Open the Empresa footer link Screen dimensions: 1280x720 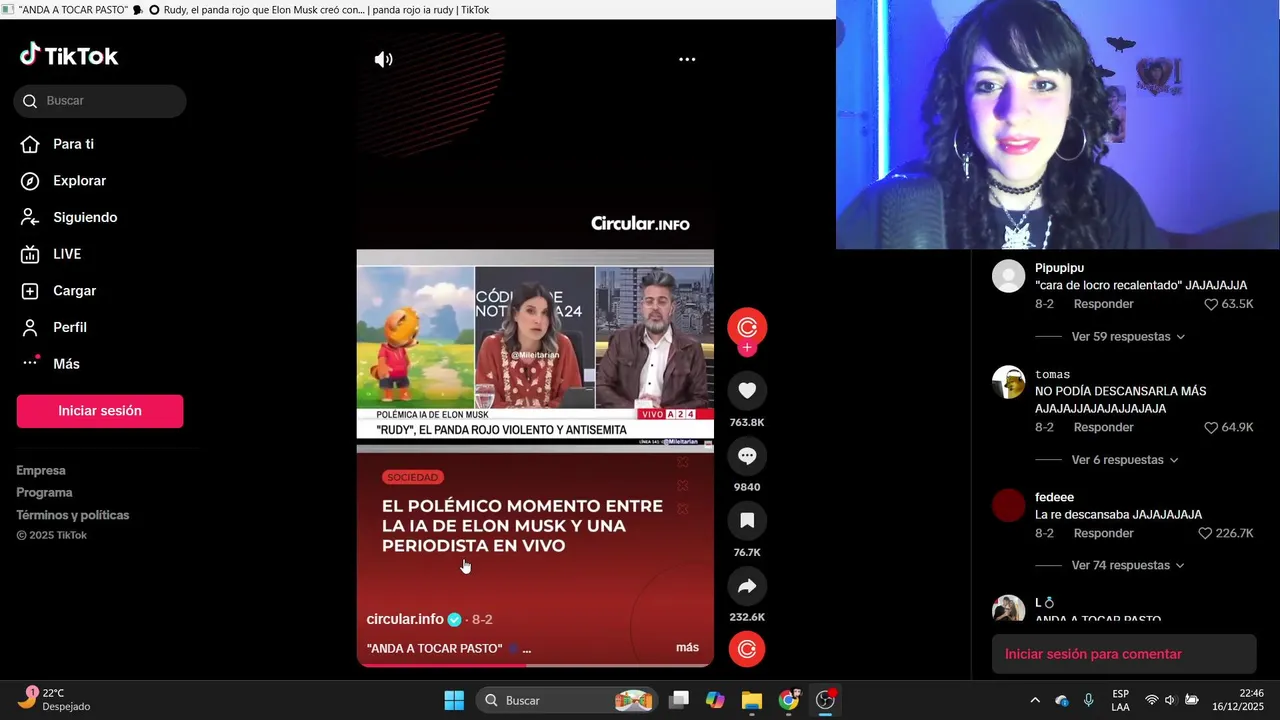(x=41, y=470)
